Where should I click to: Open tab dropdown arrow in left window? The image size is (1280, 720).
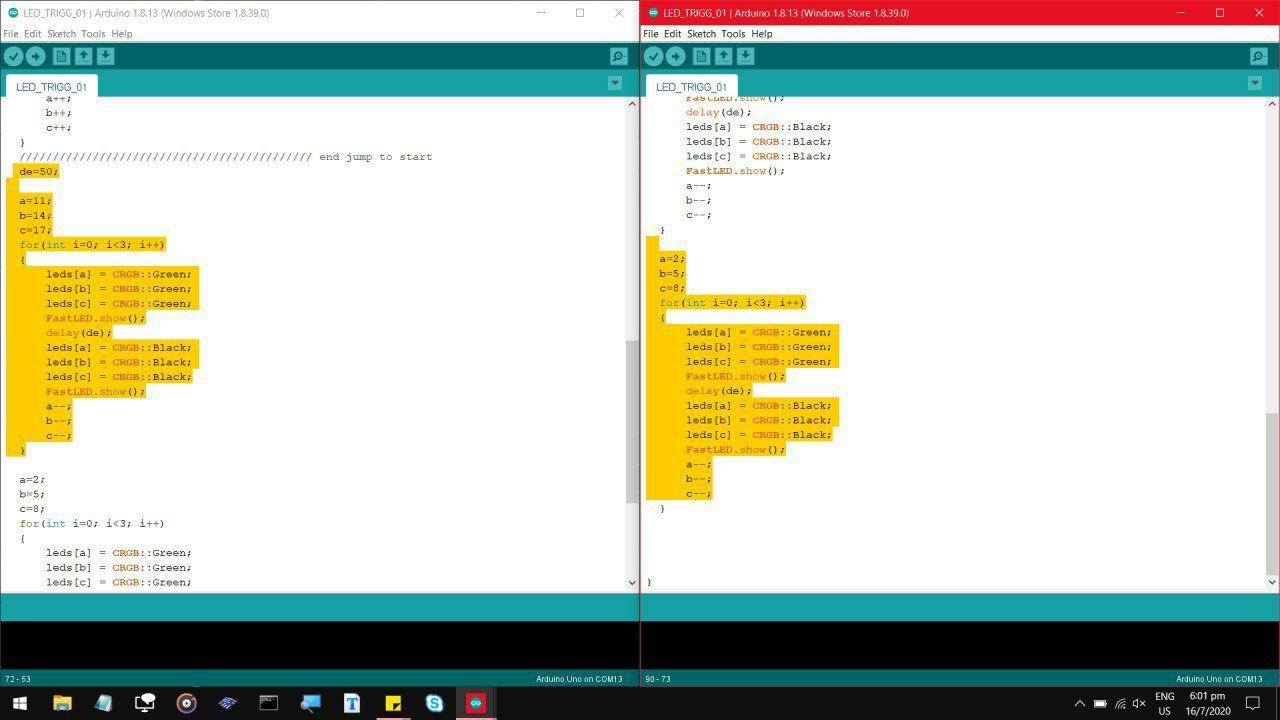pyautogui.click(x=615, y=83)
